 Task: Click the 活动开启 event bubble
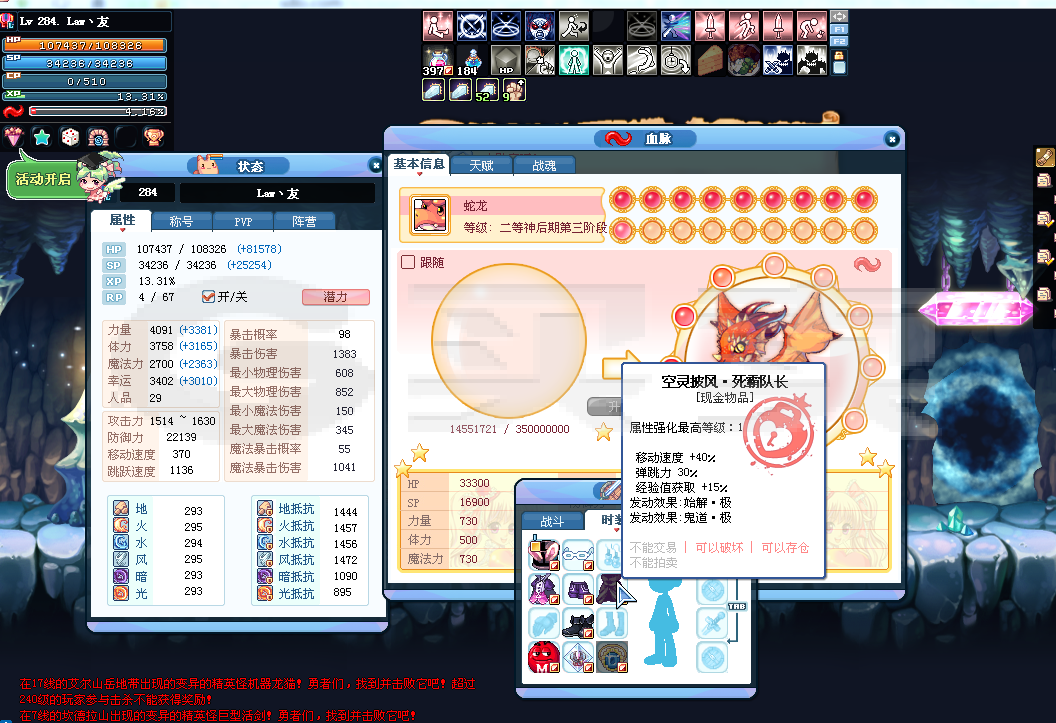[x=45, y=179]
